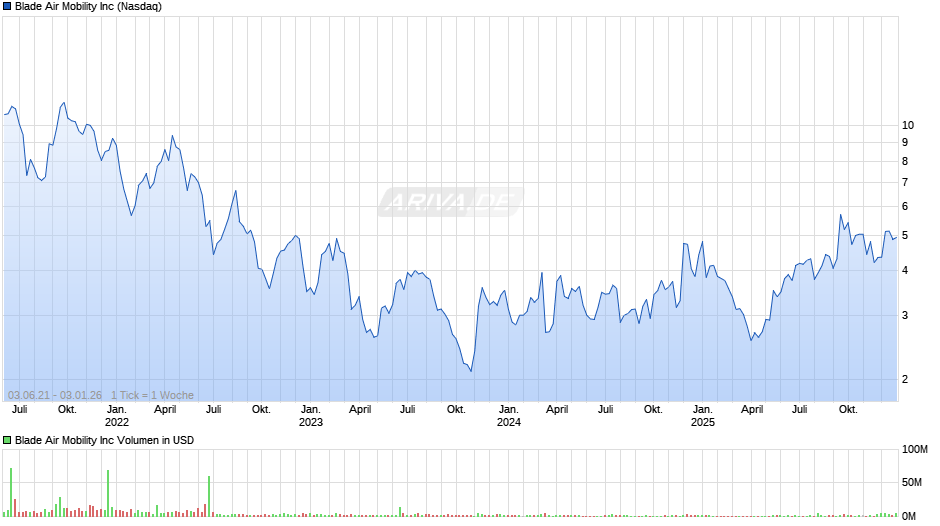Viewport: 940px width, 526px height.
Task: Click the 'Okt.' label before Jan. 2024
Action: pos(456,409)
